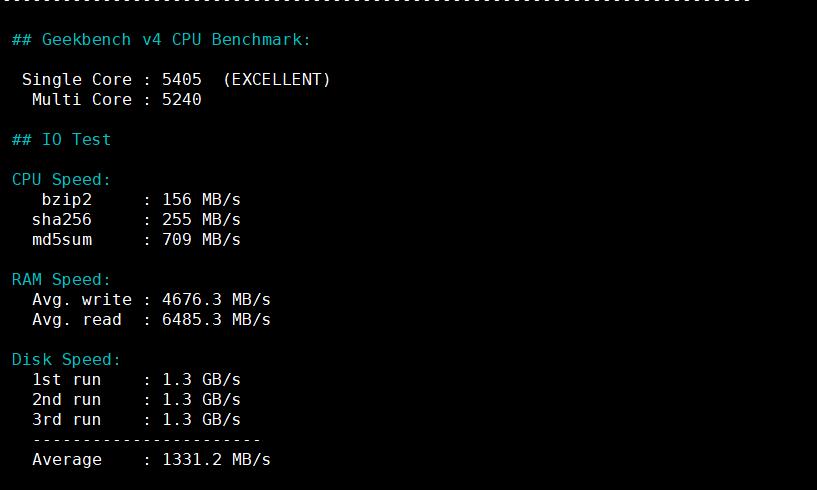Click the EXCELLENT rating text
This screenshot has height=490, width=817.
[277, 80]
